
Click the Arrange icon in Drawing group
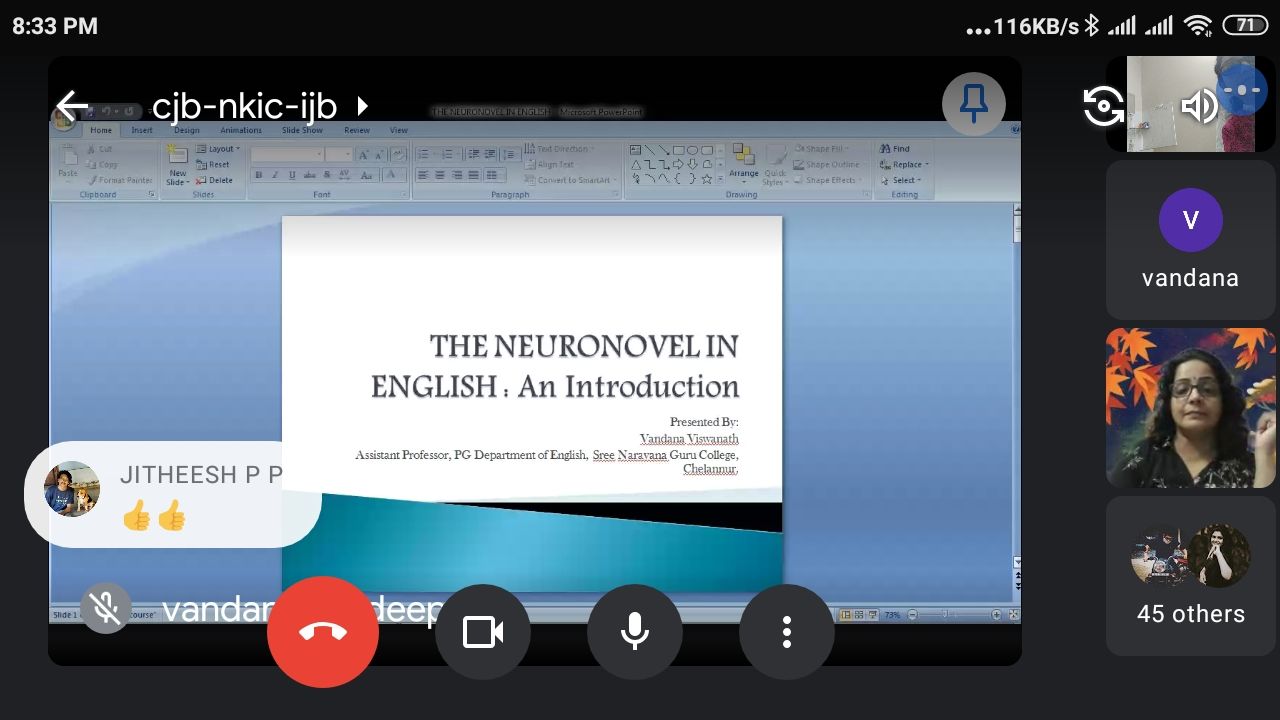(743, 163)
